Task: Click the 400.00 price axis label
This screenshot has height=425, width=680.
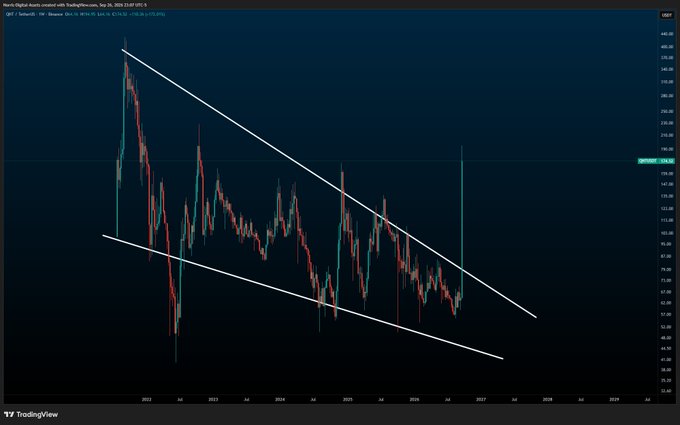Action: coord(667,47)
